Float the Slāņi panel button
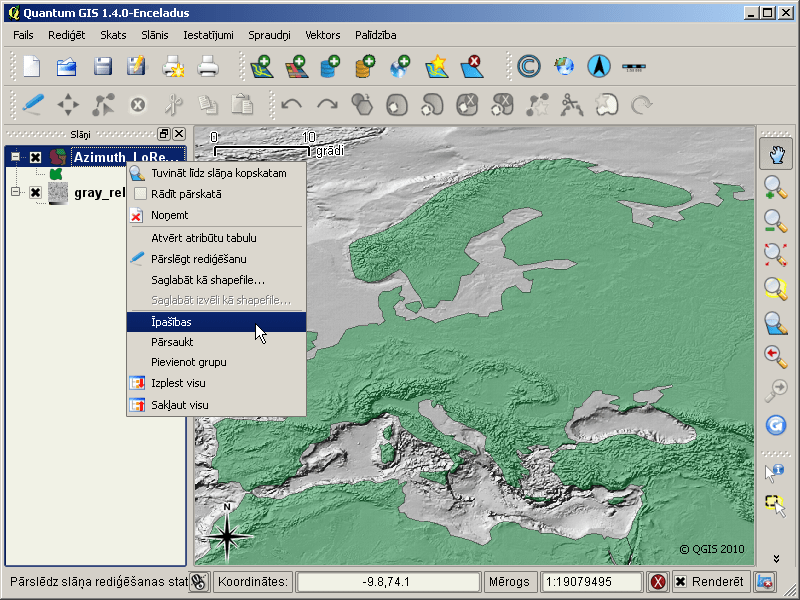The height and width of the screenshot is (600, 800). pyautogui.click(x=164, y=134)
